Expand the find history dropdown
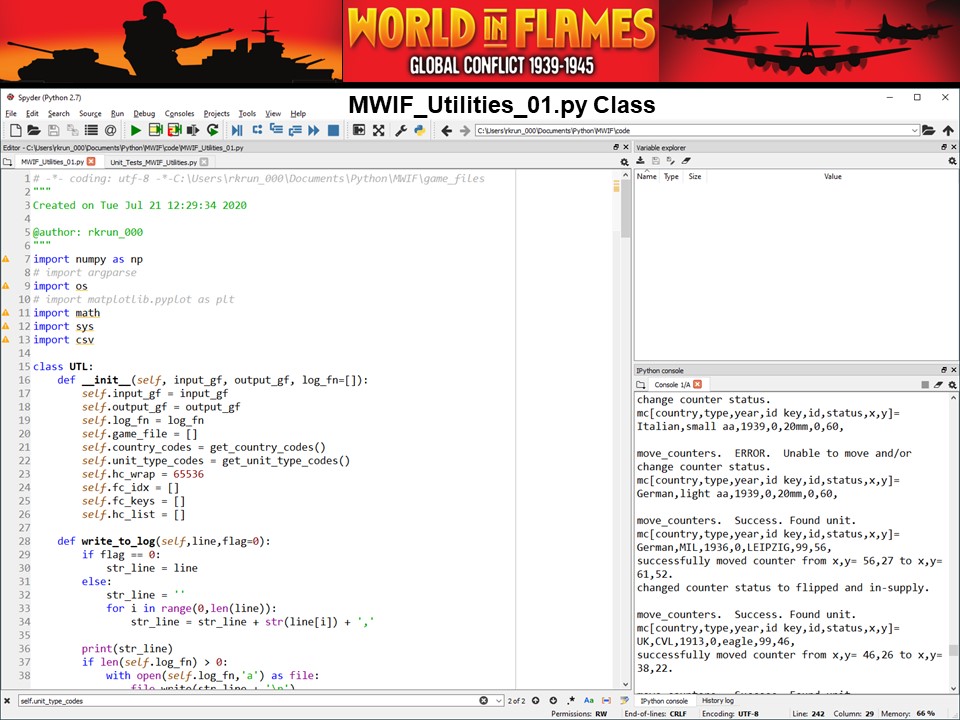Viewport: 960px width, 720px height. 498,701
